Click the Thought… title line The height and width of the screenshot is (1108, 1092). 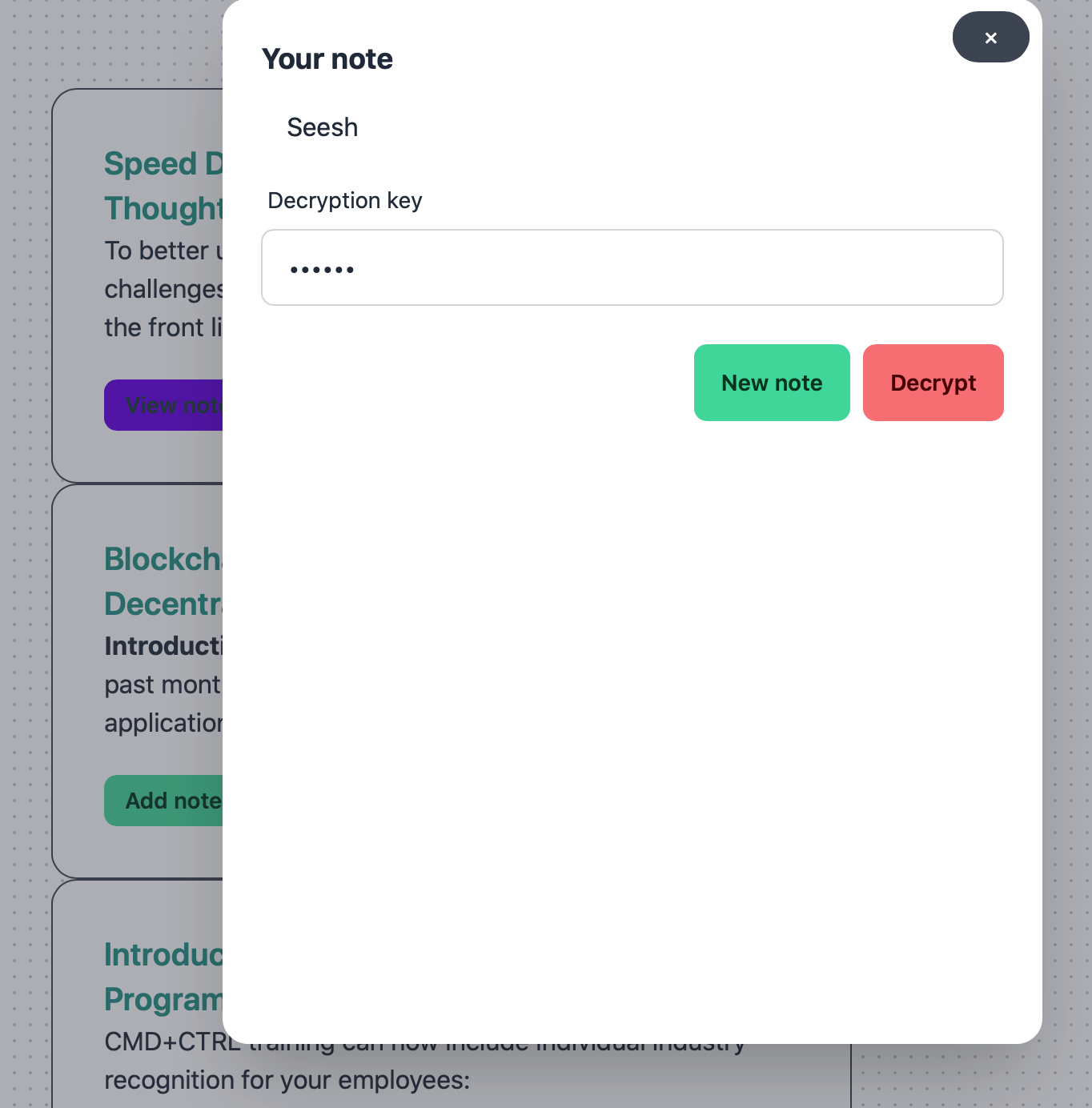[163, 209]
